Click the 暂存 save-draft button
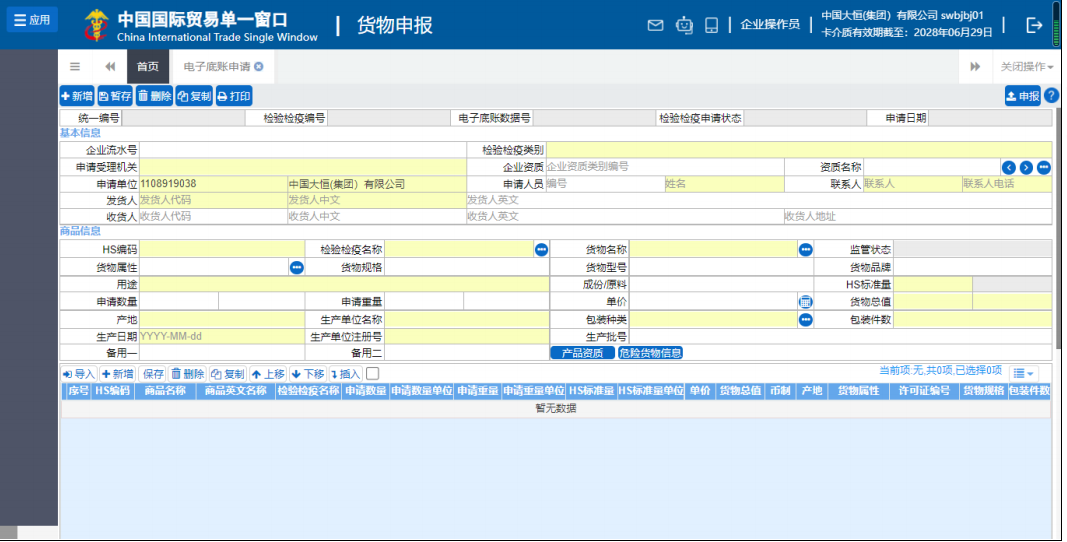This screenshot has width=1067, height=542. pyautogui.click(x=115, y=96)
